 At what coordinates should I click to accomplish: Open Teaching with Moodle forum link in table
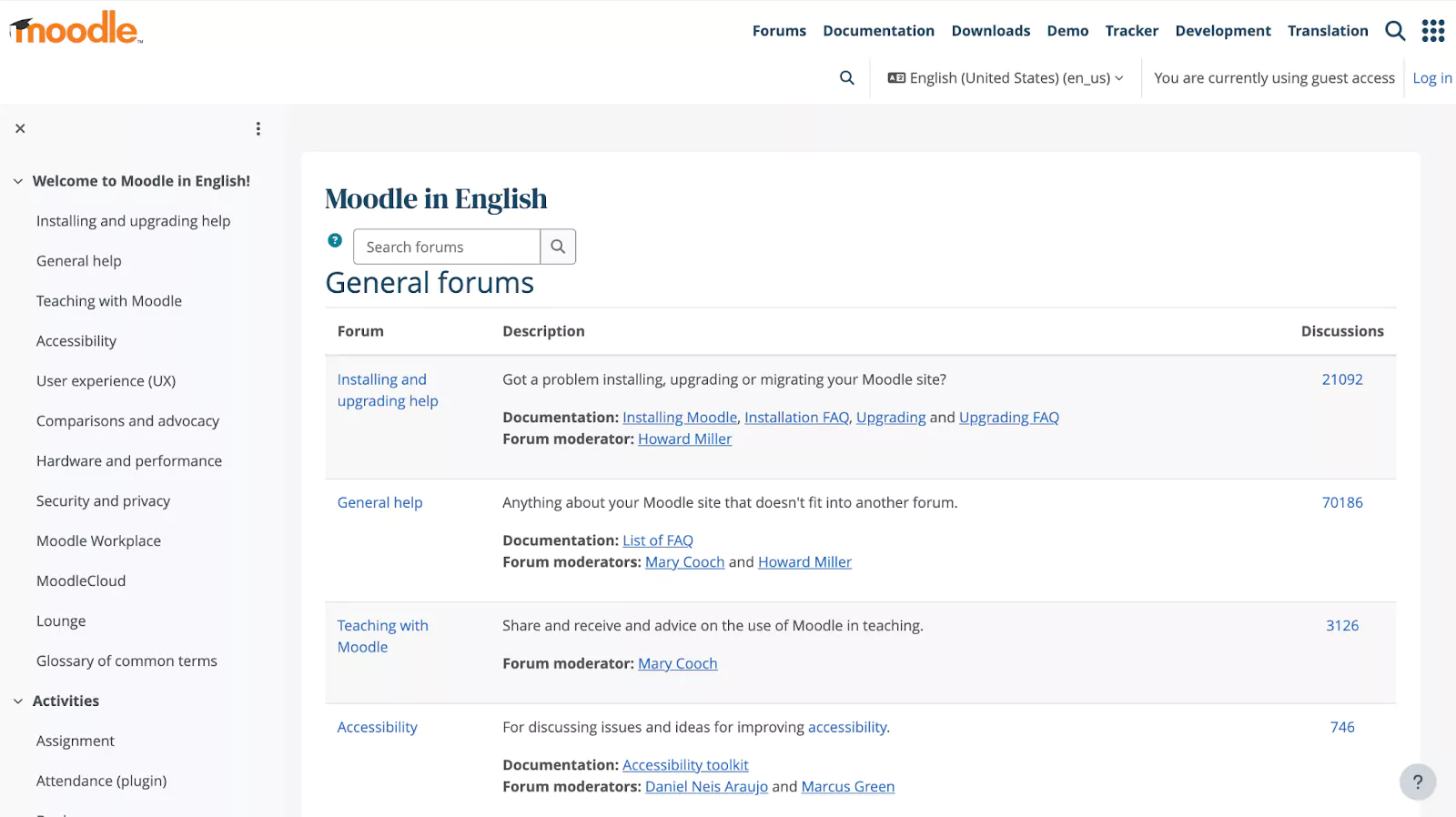(382, 636)
